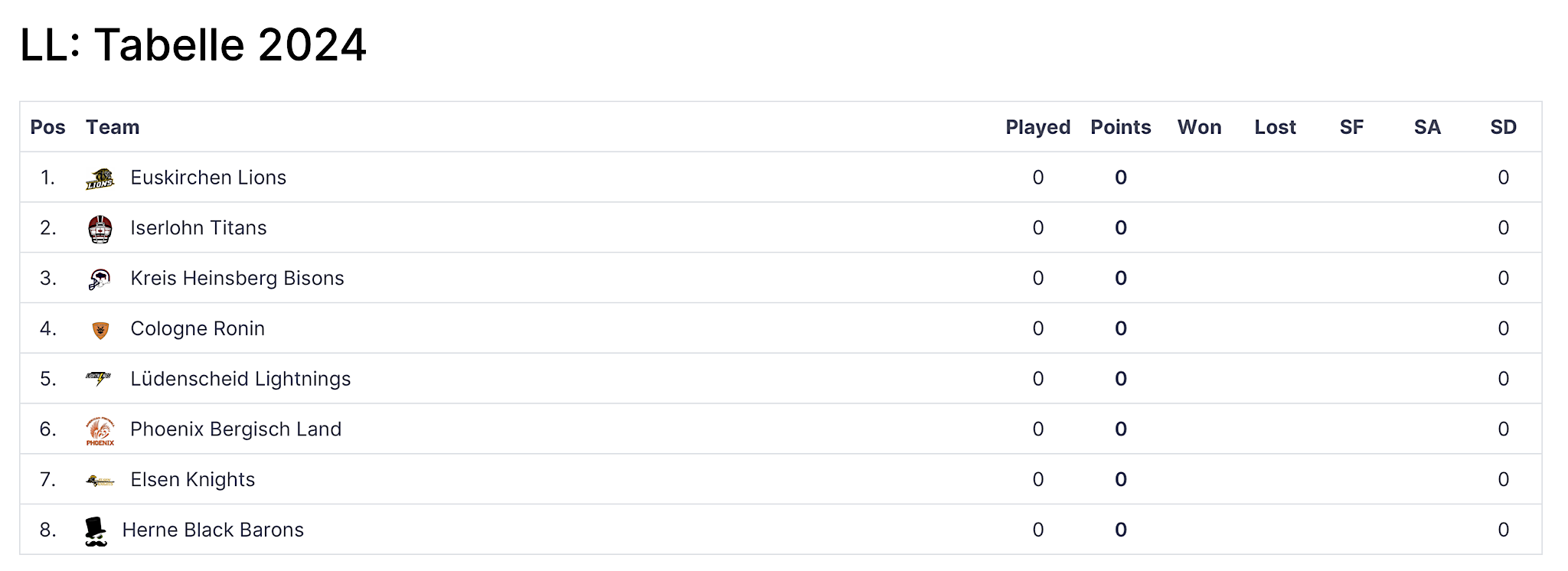This screenshot has width=1568, height=571.
Task: Sort table by Played column header
Action: click(1038, 127)
